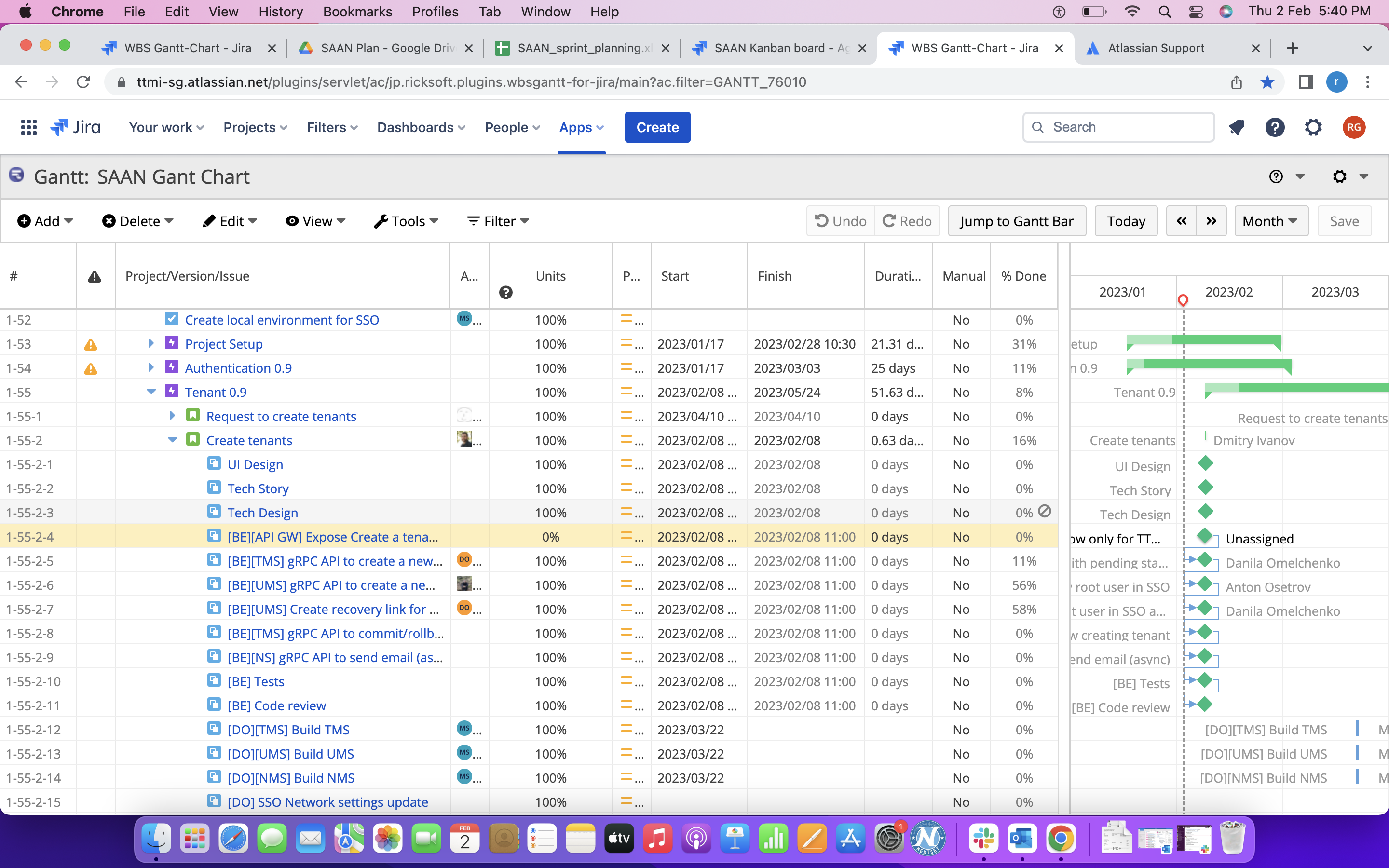This screenshot has width=1389, height=868.
Task: Click the warning column header icon
Action: [95, 277]
